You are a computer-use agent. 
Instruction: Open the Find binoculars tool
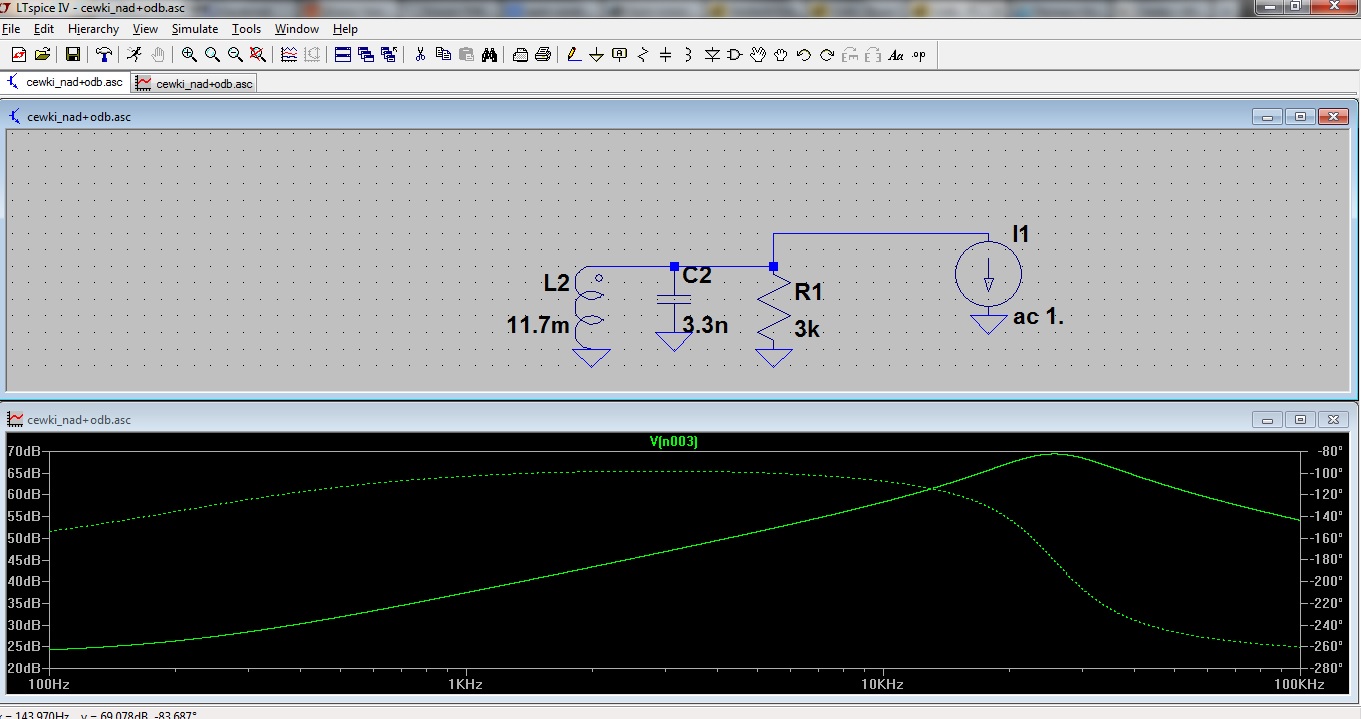(489, 54)
